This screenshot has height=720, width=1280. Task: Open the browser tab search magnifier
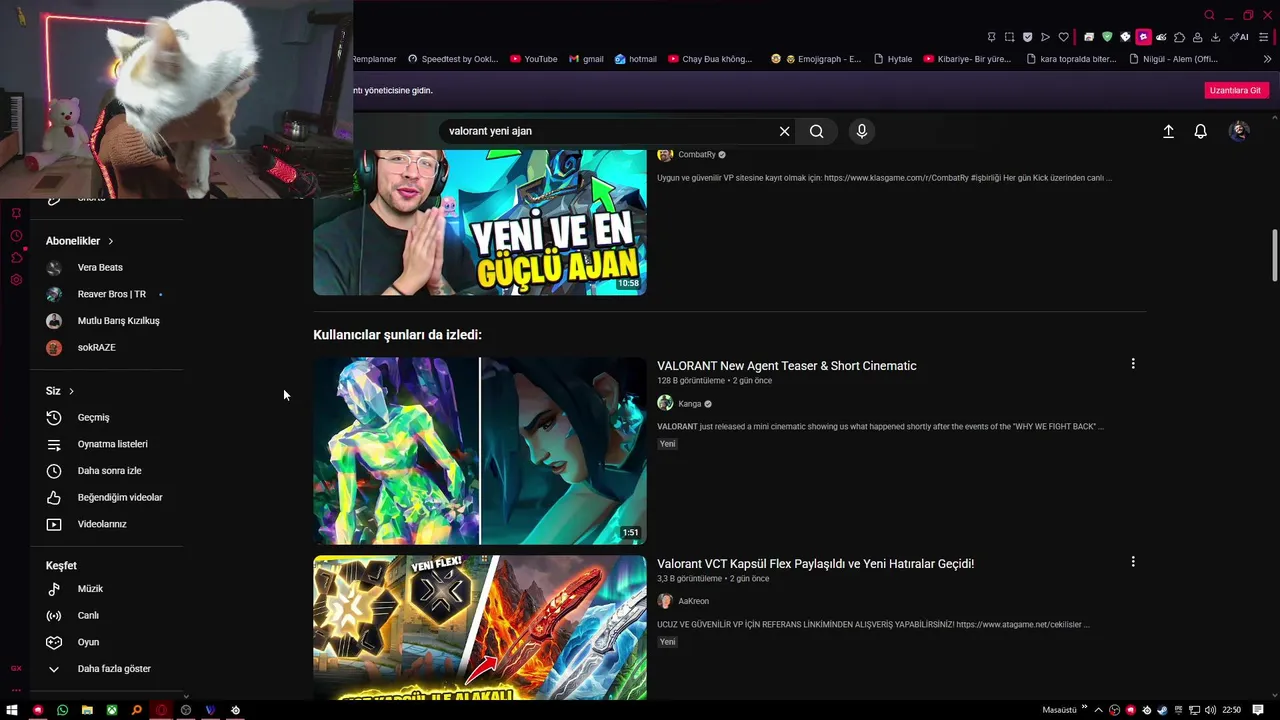click(1209, 15)
